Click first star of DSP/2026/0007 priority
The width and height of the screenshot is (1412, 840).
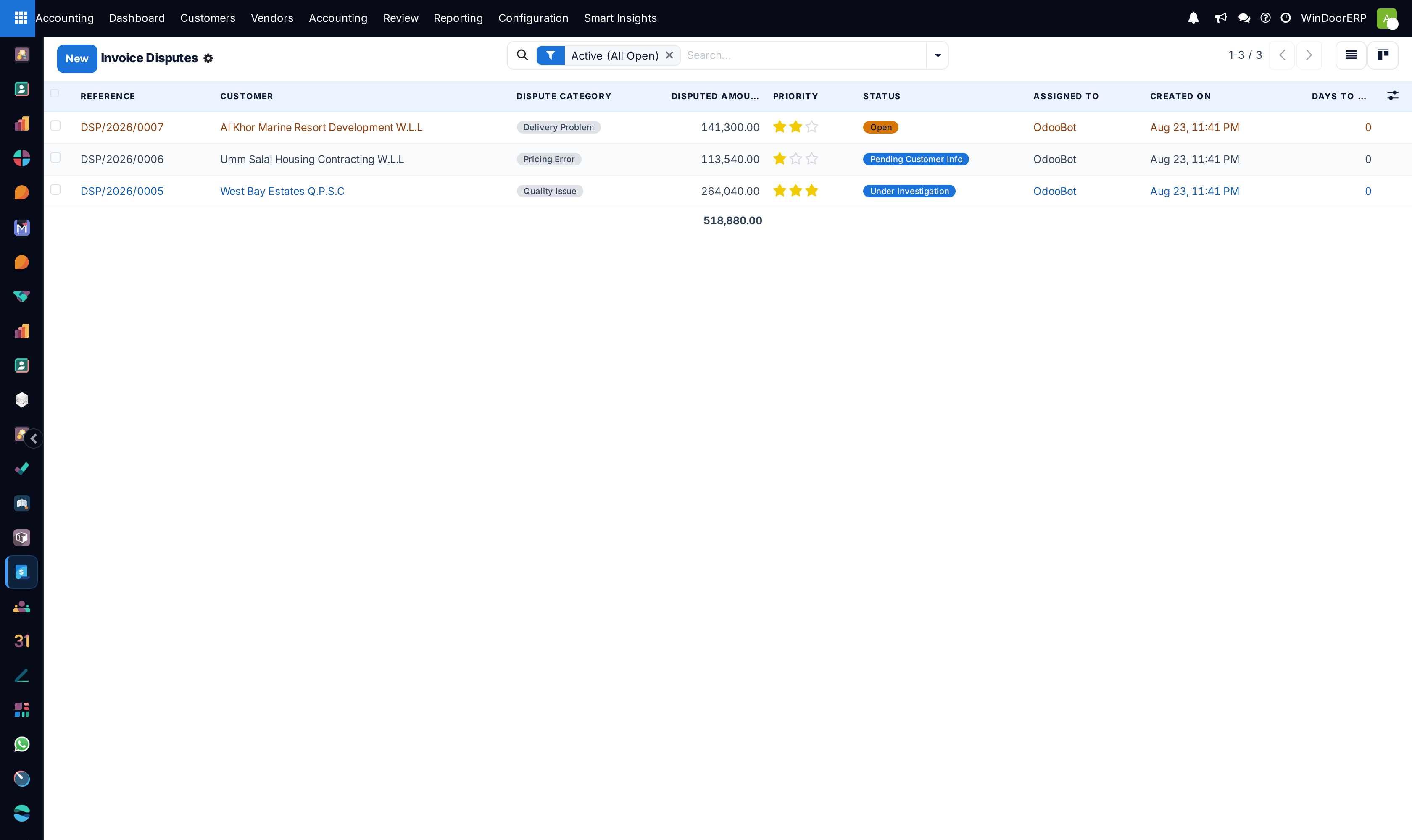780,127
